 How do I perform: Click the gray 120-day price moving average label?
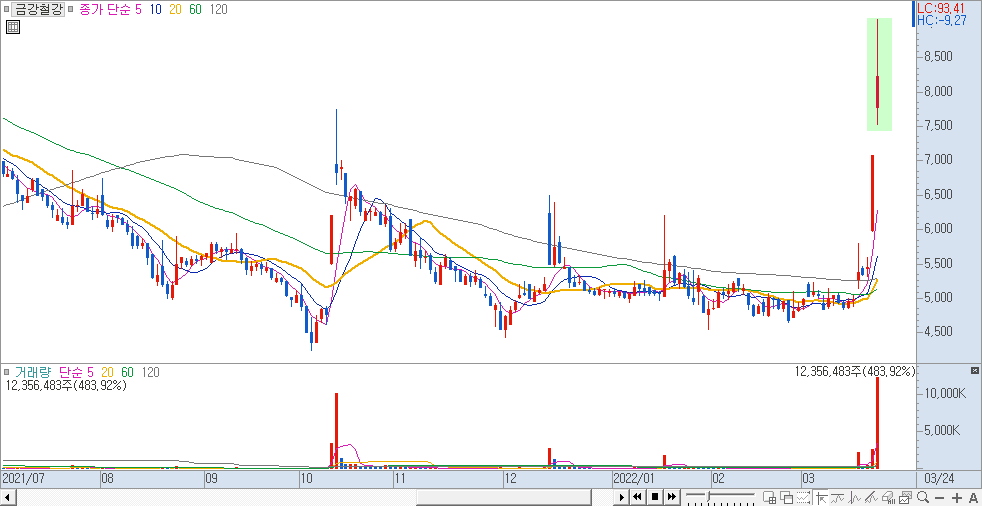[219, 9]
